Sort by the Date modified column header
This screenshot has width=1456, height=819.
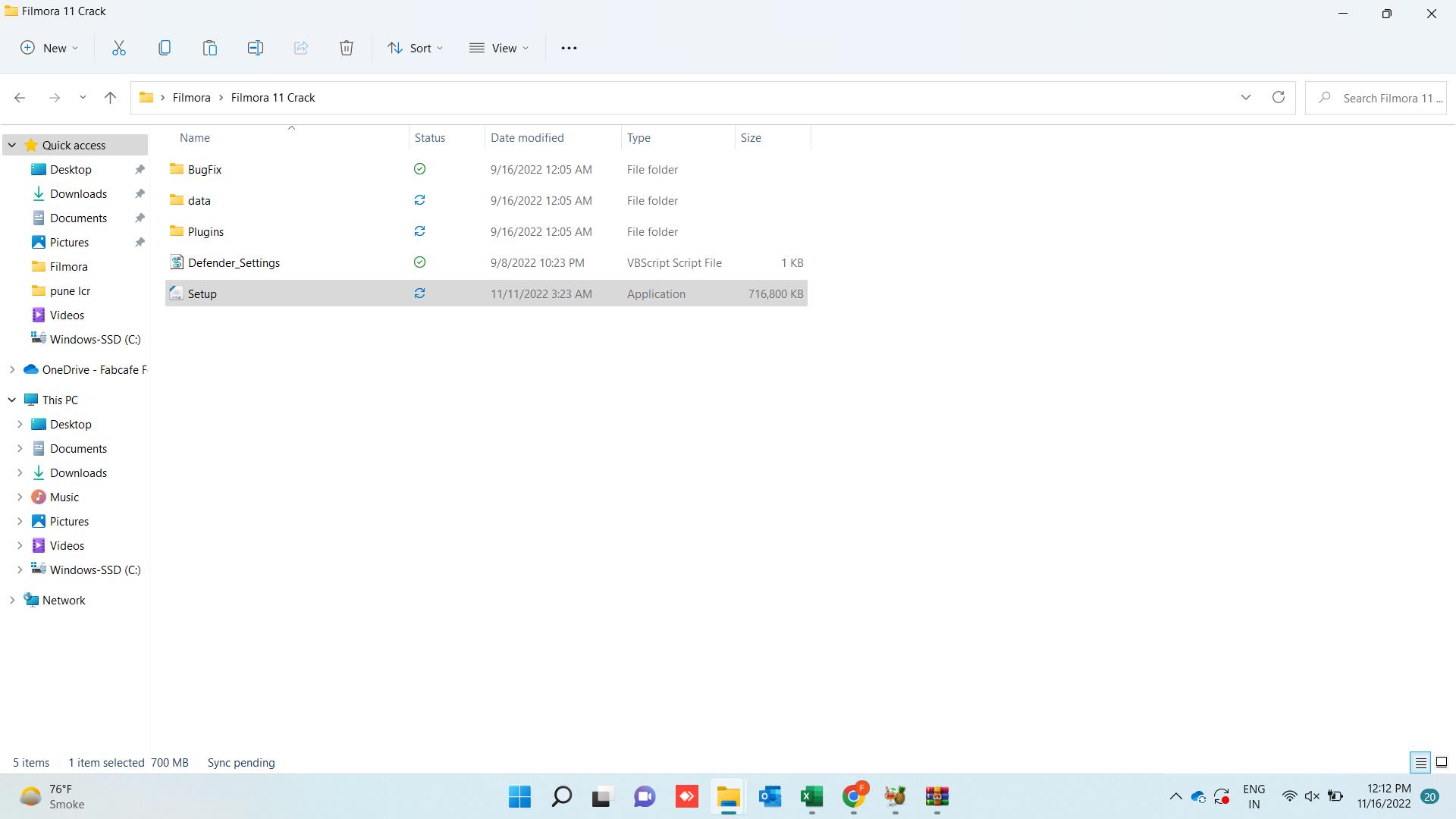527,137
